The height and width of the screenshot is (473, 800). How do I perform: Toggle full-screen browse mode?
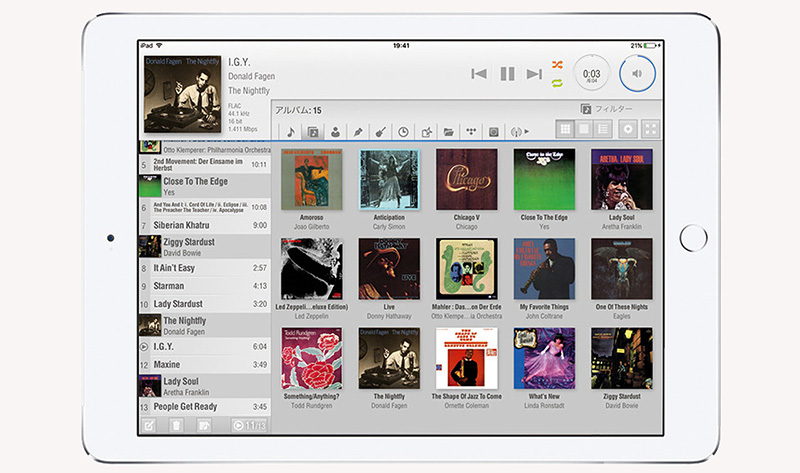651,129
